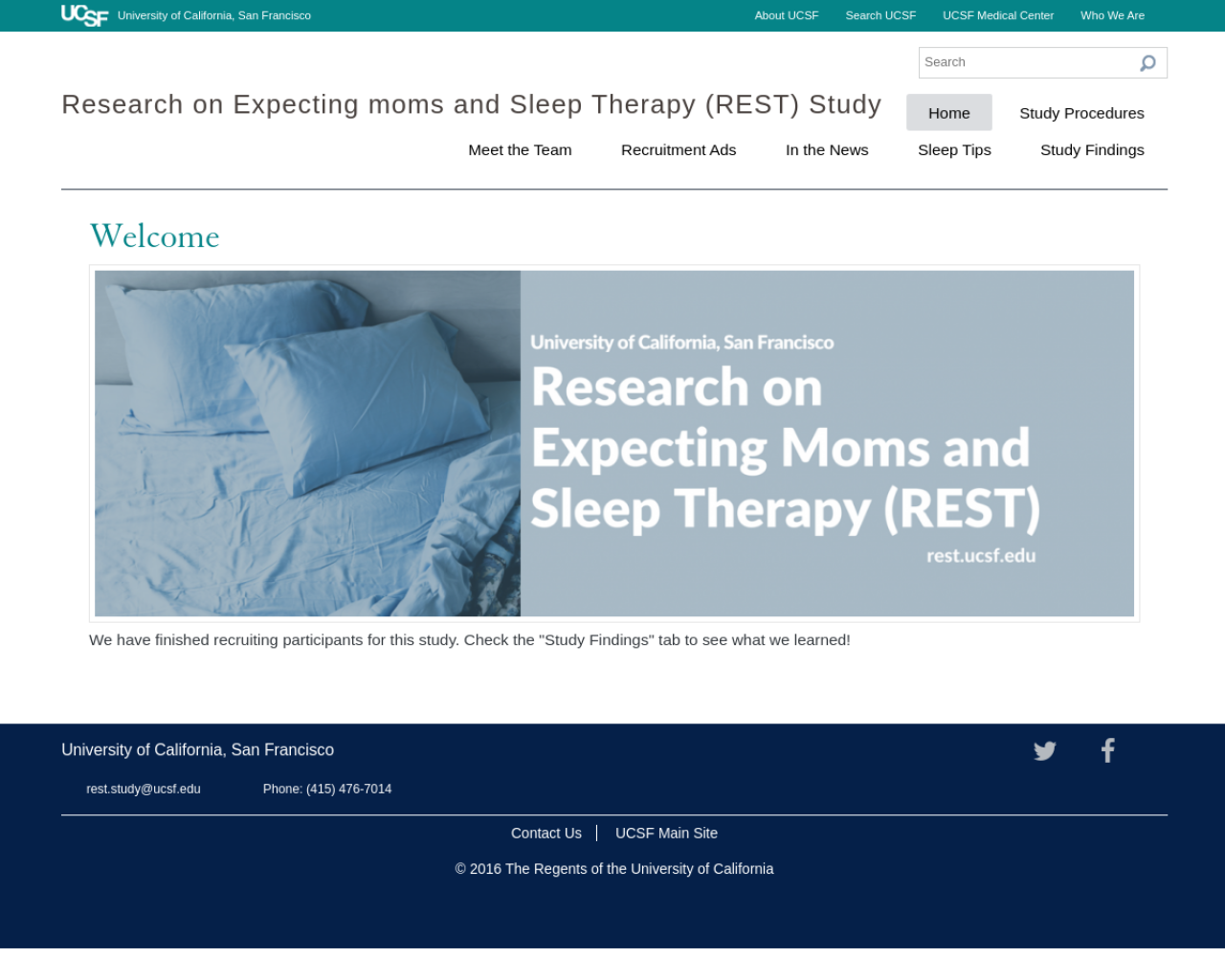Open Meet the Team page
This screenshot has height=980, width=1225.
520,150
